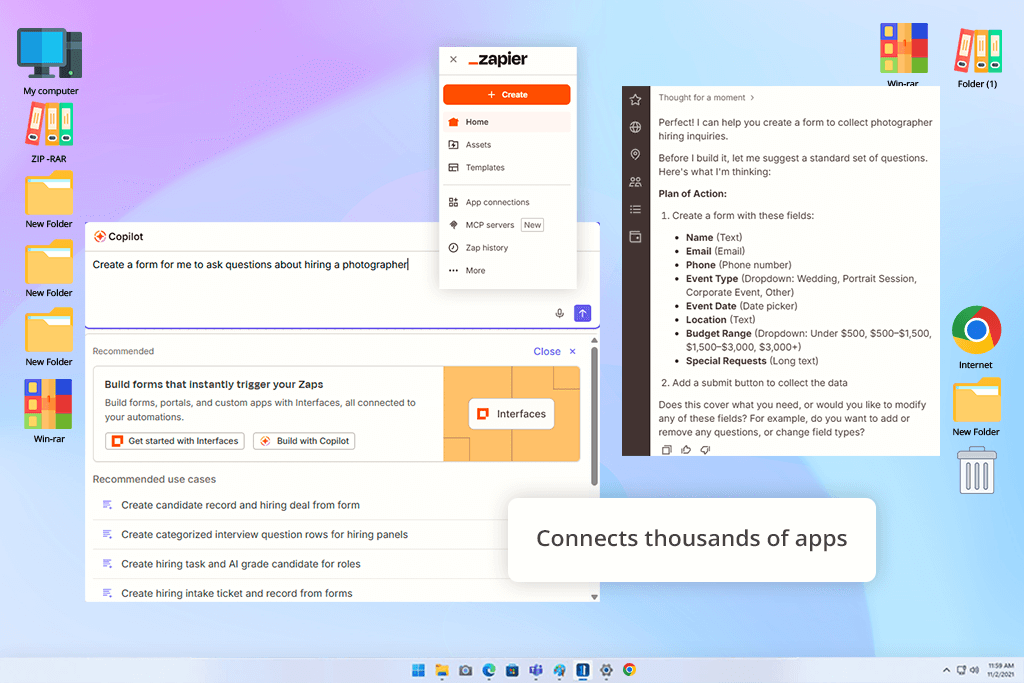Copy the Copilot response with the copy icon
This screenshot has width=1024, height=683.
tap(667, 450)
